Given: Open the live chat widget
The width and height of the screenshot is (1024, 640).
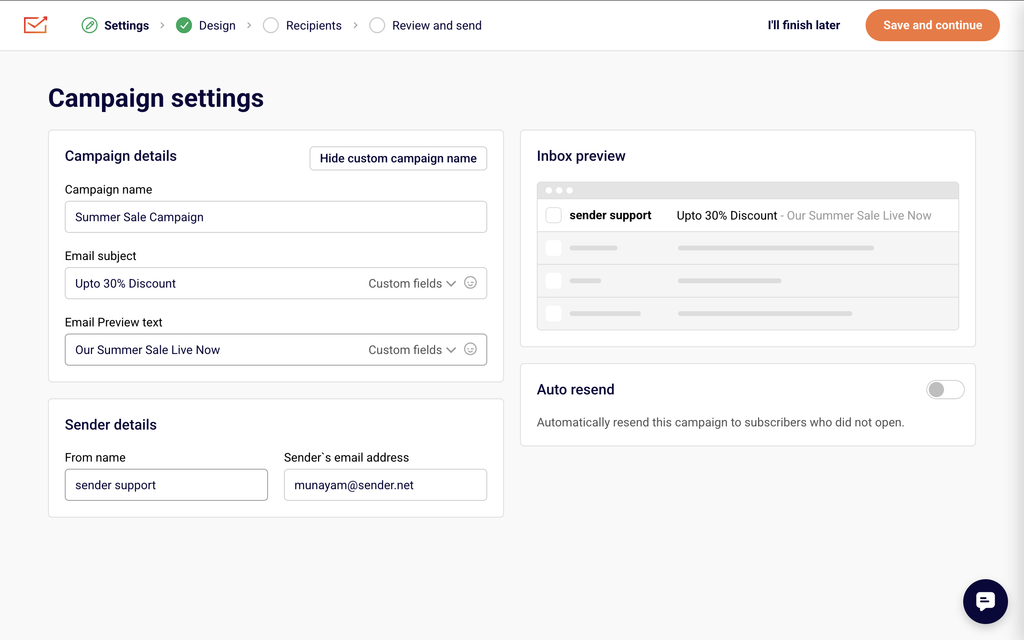Looking at the screenshot, I should (985, 601).
